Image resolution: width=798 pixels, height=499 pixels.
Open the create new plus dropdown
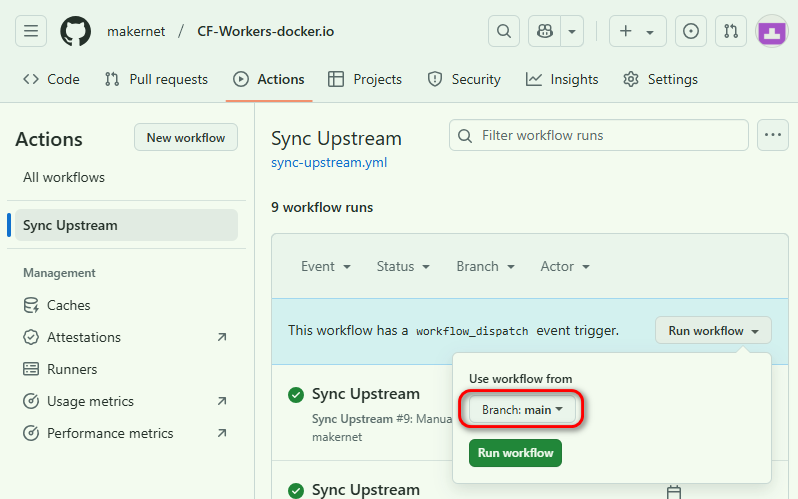(x=636, y=31)
